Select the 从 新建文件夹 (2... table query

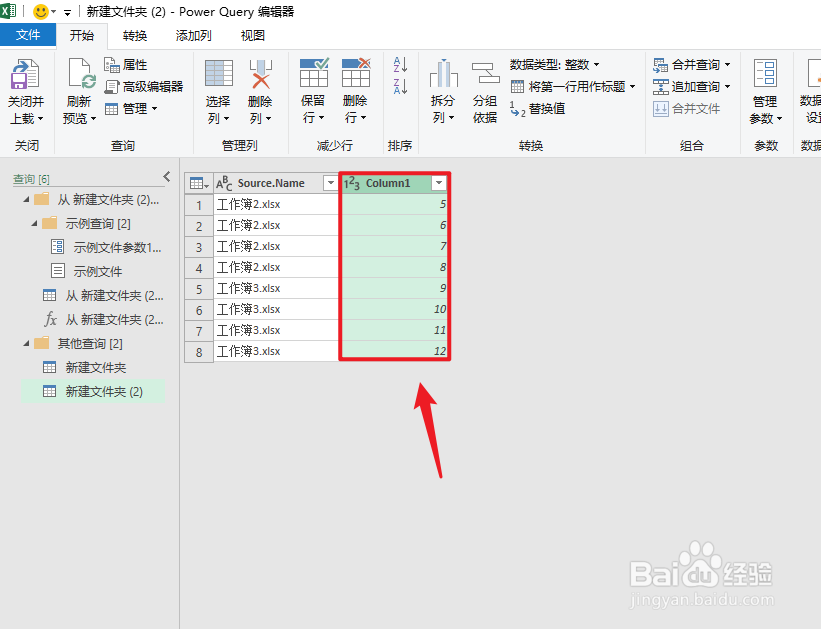click(x=104, y=295)
